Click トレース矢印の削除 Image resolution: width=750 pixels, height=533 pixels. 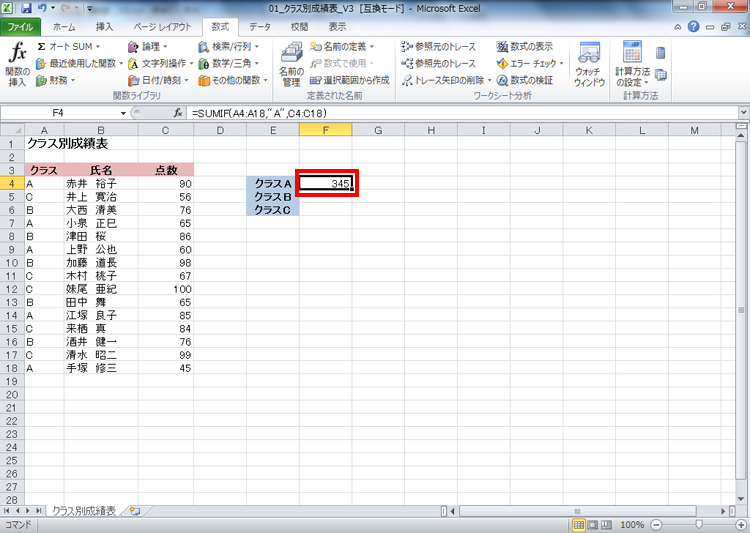point(446,80)
